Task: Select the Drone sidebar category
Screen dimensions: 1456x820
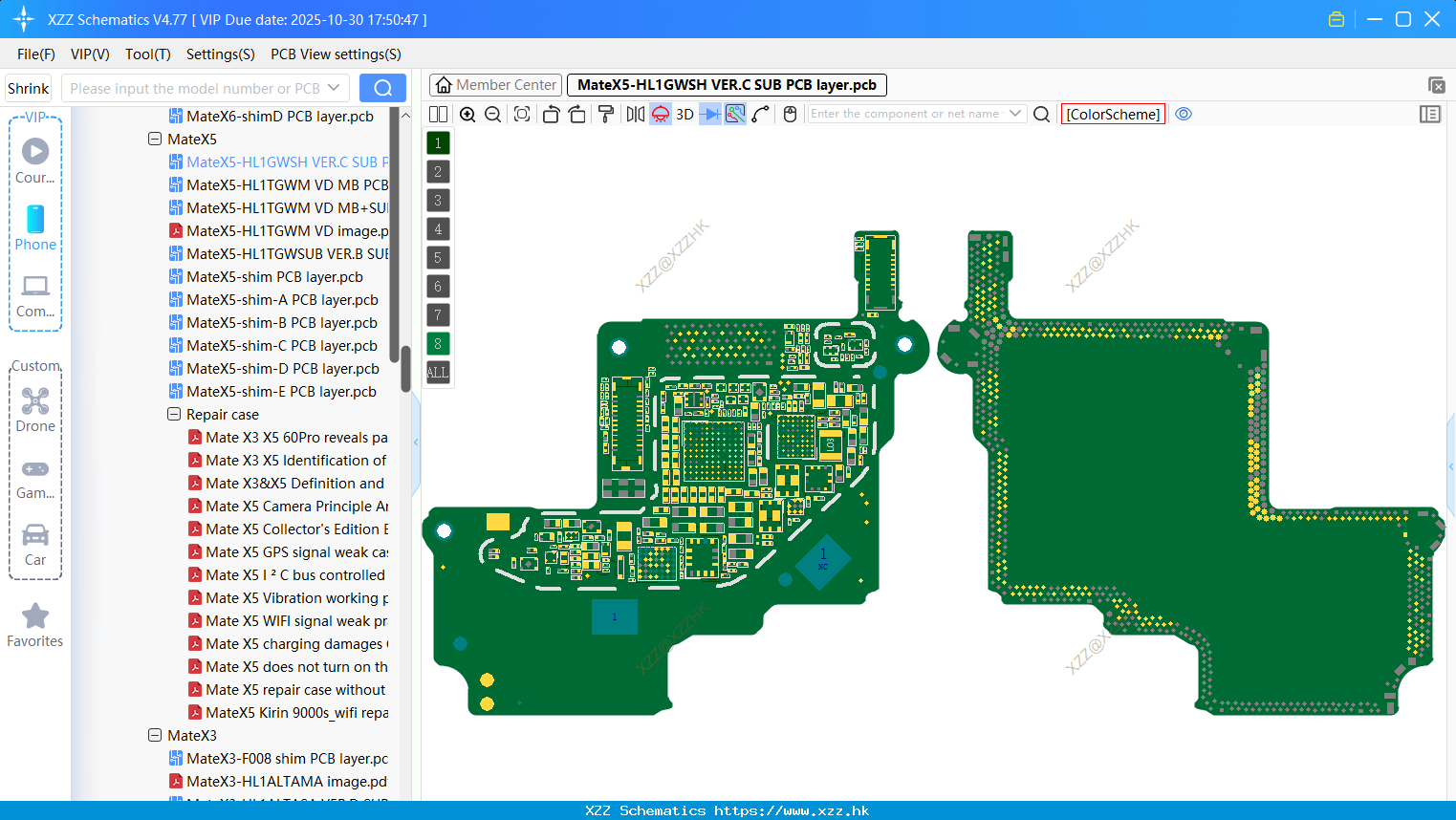Action: tap(35, 409)
